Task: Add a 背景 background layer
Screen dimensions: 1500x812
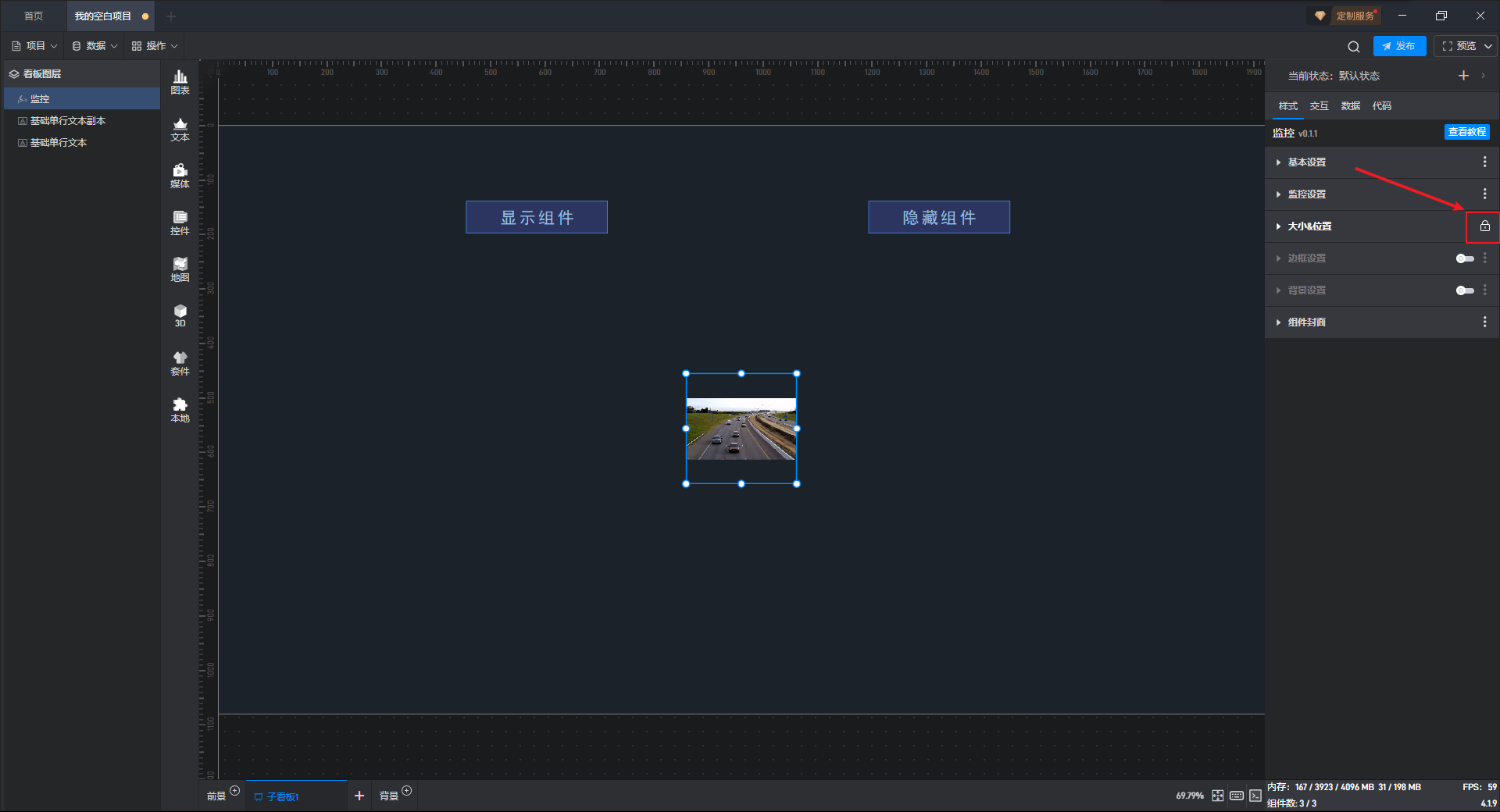Action: (x=406, y=790)
